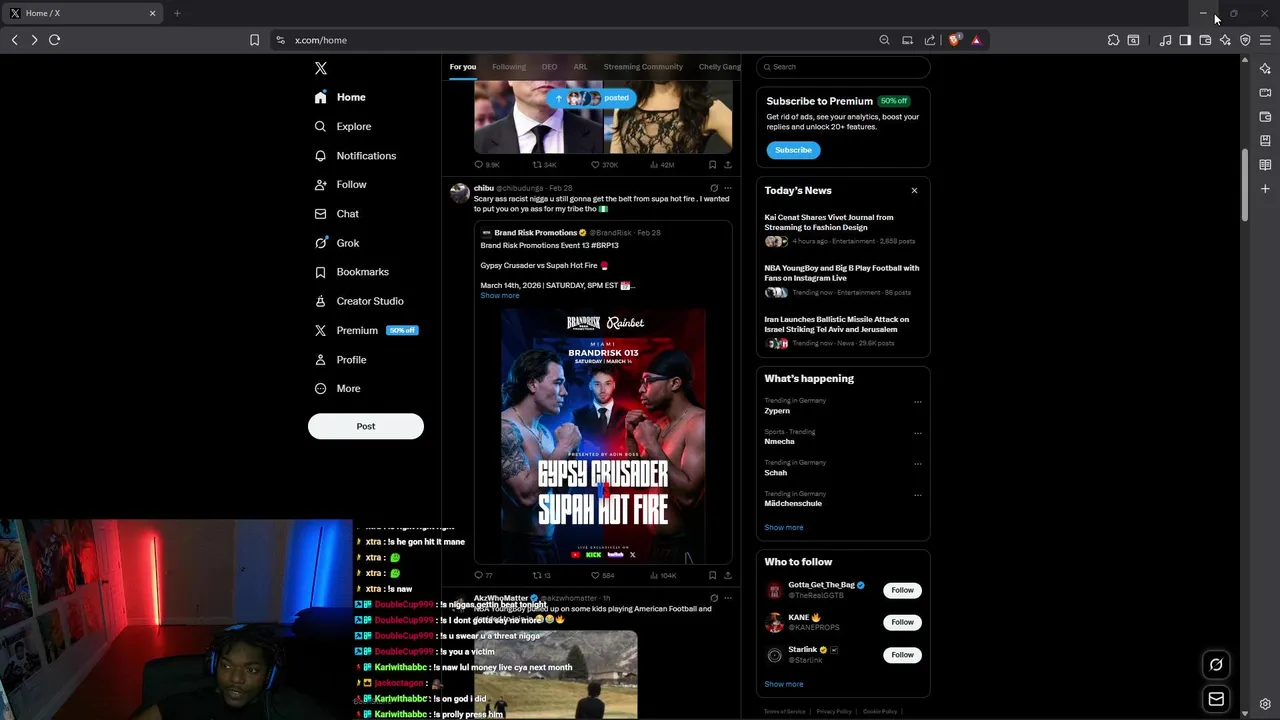Open three-dot menu on chibu's post

pos(727,188)
